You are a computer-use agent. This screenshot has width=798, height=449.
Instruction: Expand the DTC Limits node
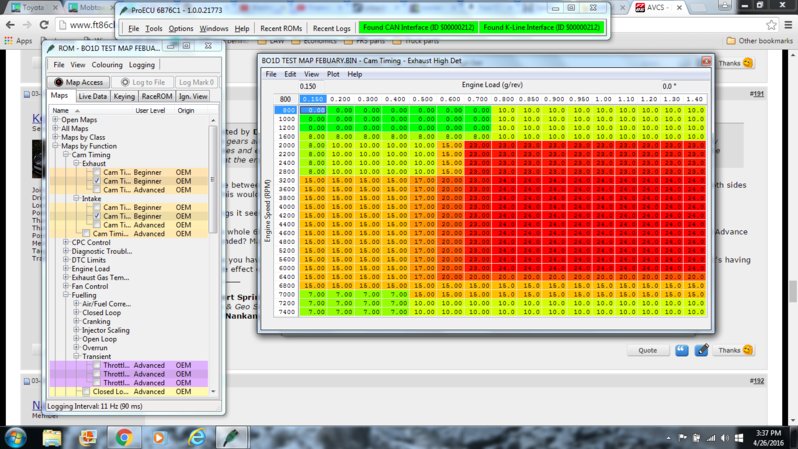pyautogui.click(x=66, y=260)
